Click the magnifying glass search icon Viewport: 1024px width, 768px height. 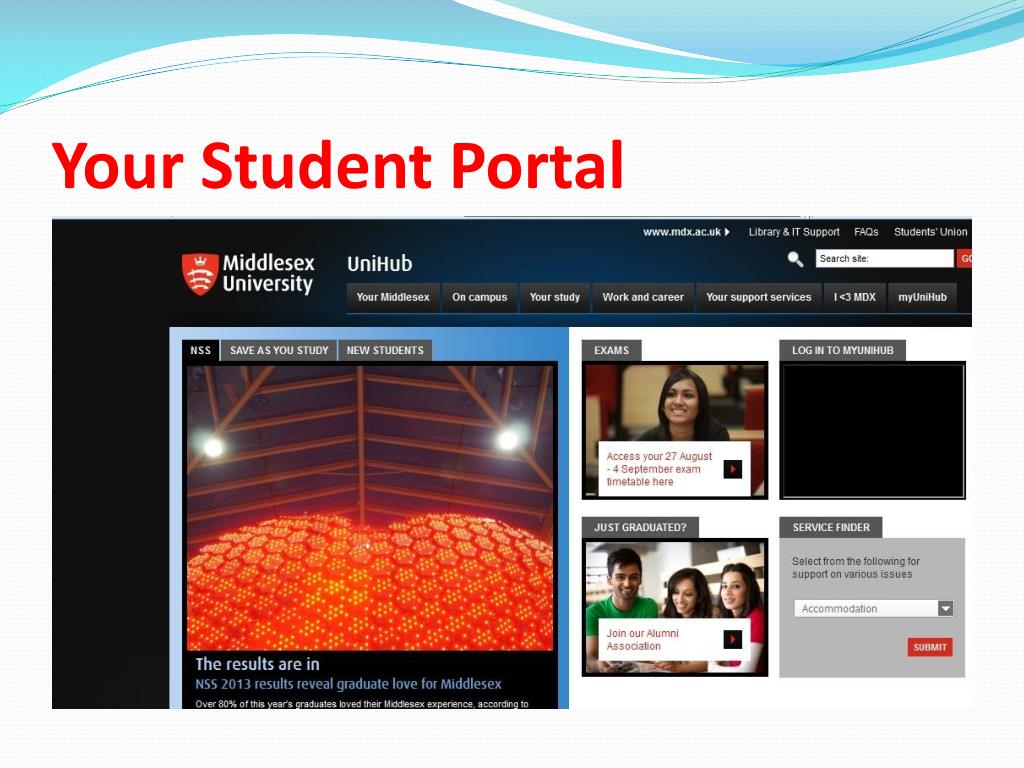coord(795,259)
